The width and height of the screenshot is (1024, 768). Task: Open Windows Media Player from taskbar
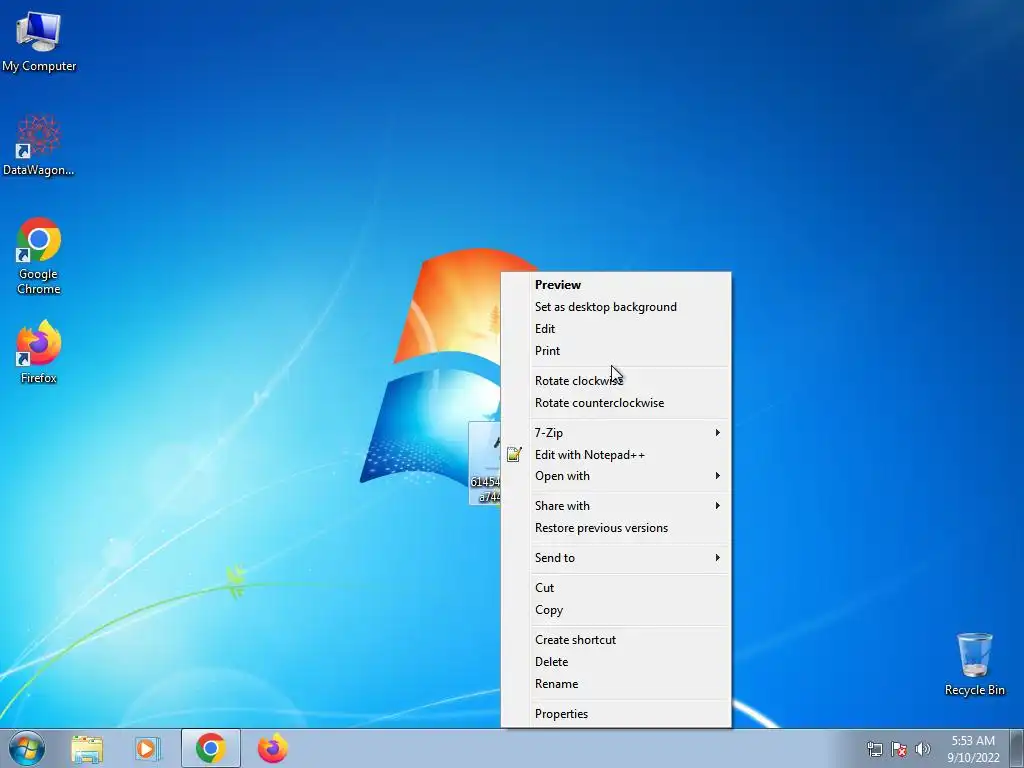[148, 748]
